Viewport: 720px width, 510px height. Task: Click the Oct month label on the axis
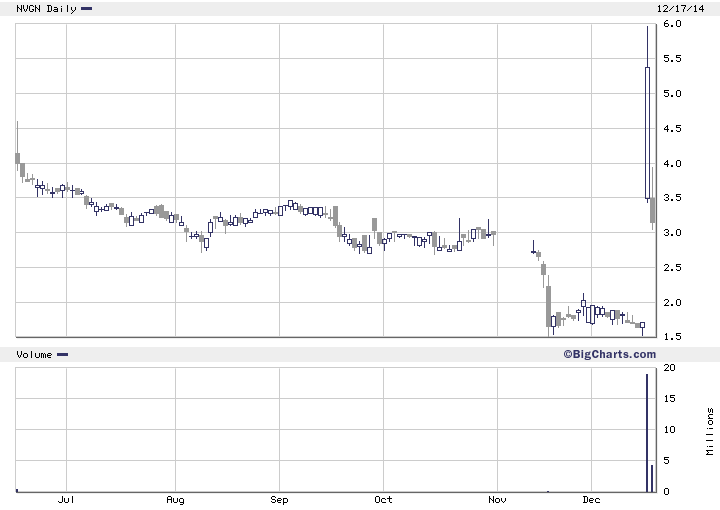coord(383,500)
